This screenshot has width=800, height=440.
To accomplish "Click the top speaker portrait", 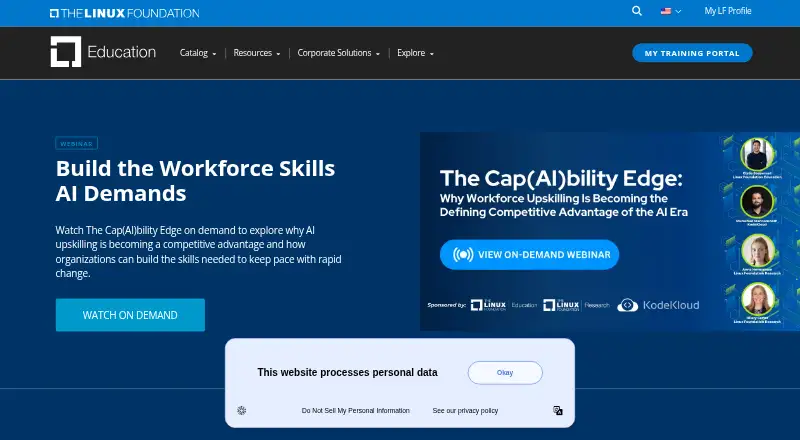I will (x=757, y=154).
